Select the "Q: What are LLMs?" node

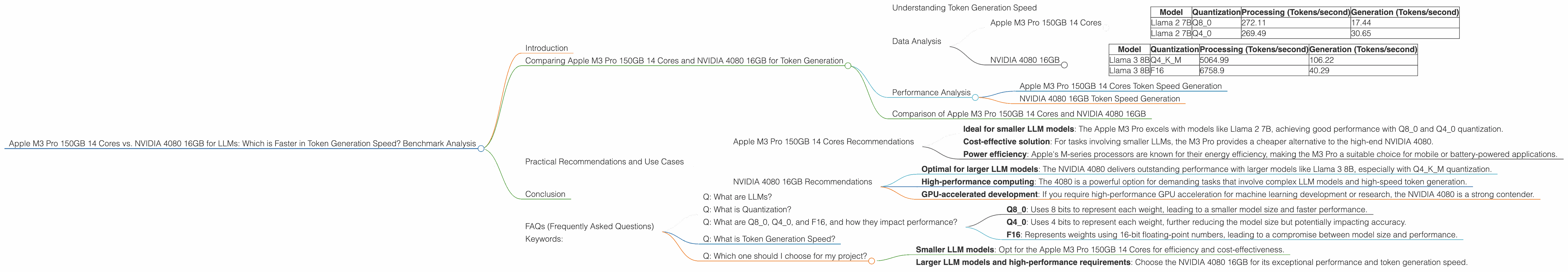pos(737,197)
